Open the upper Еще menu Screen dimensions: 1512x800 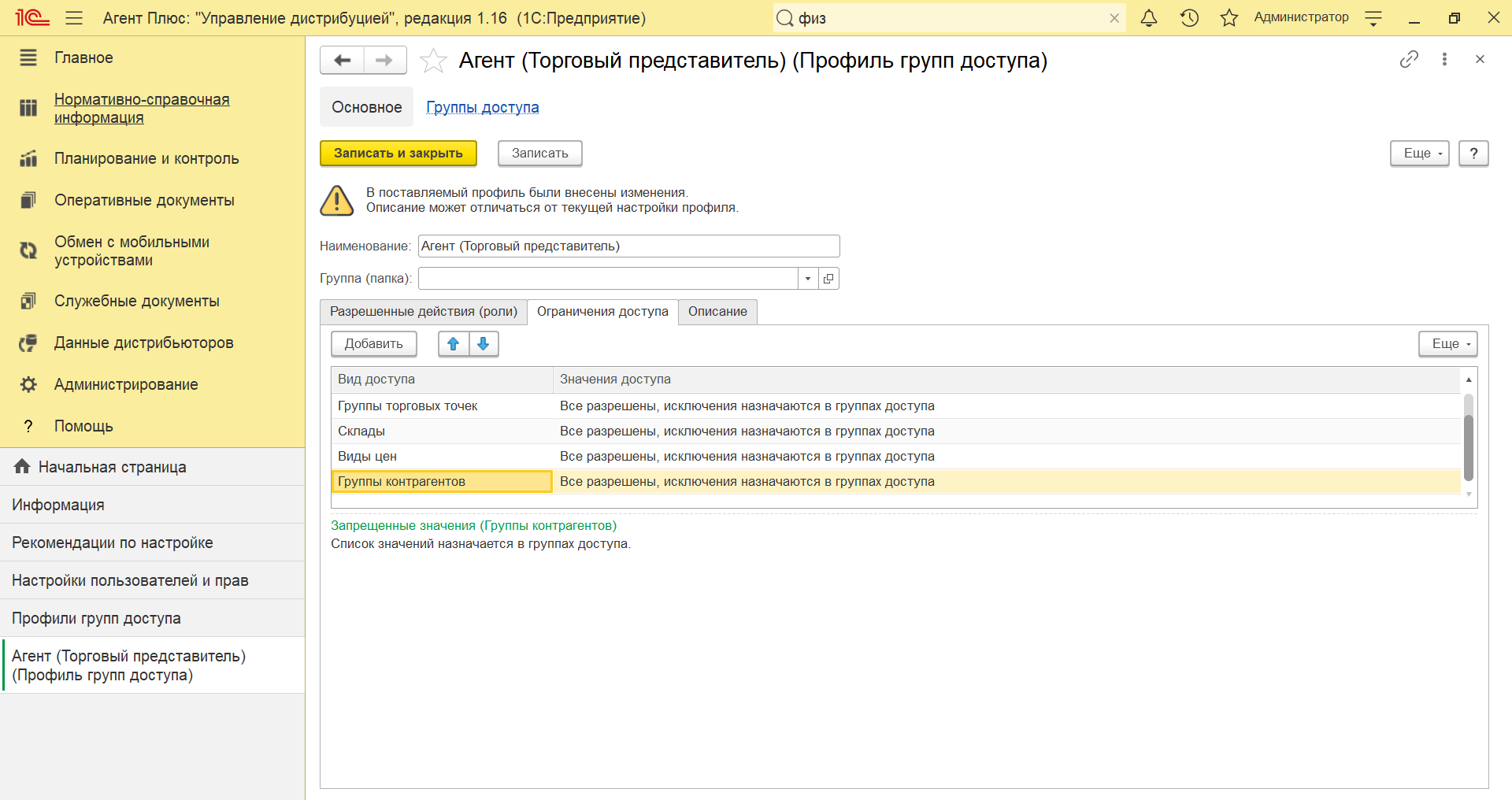(x=1420, y=153)
